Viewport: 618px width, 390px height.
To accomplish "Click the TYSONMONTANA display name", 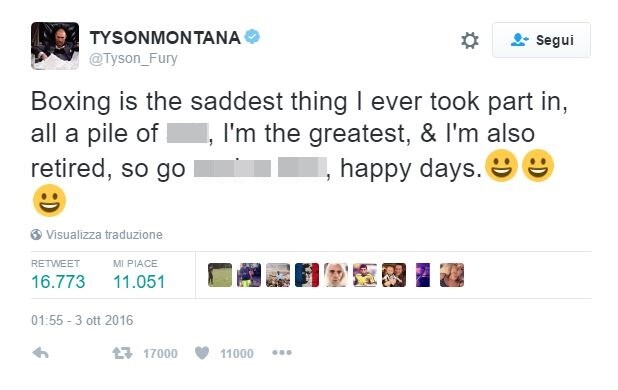I will point(165,38).
